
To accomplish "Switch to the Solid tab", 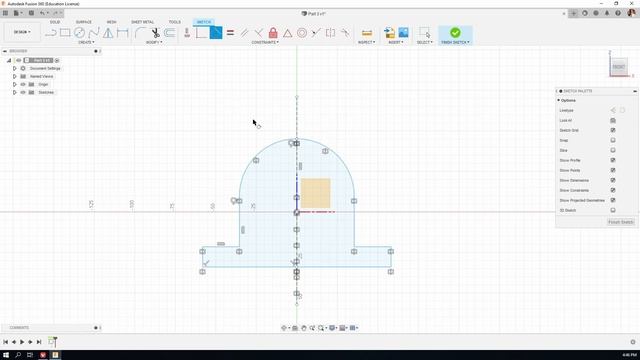I will tap(55, 22).
